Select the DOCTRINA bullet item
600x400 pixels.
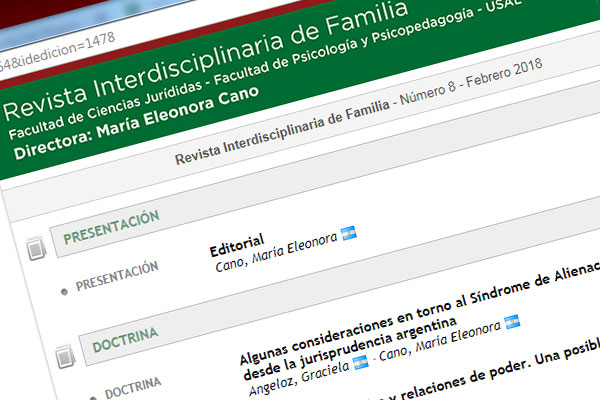coord(133,388)
